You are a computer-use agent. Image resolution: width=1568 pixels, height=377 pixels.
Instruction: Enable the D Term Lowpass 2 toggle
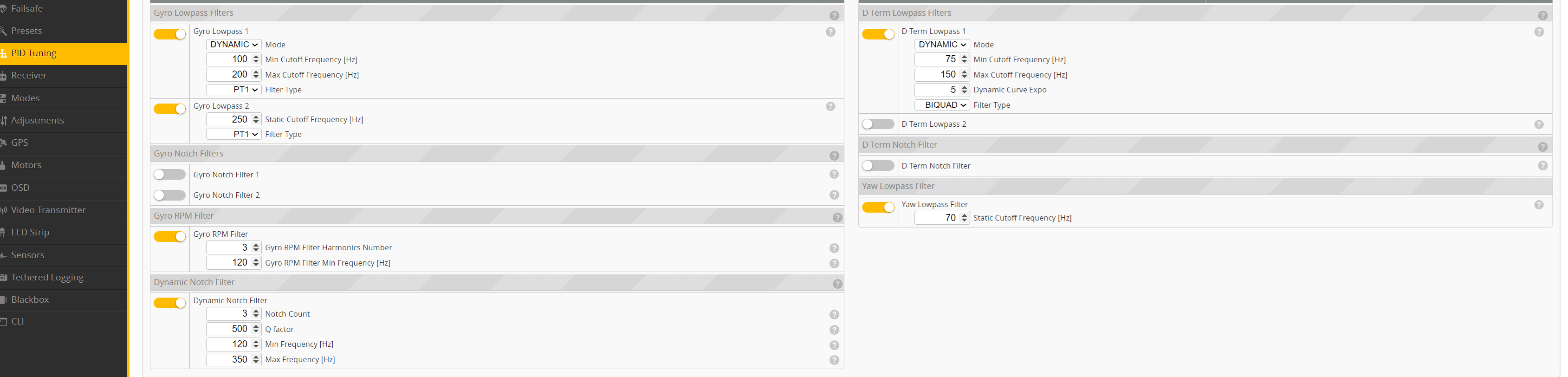(x=878, y=124)
